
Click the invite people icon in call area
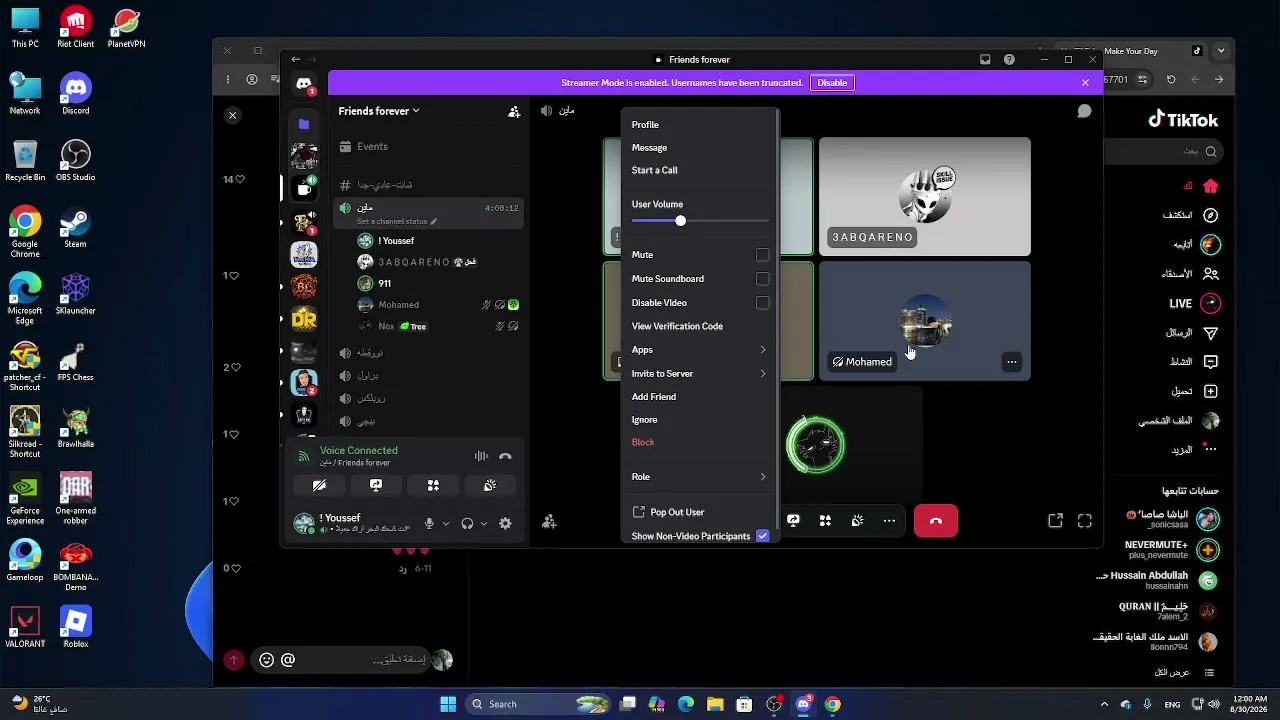[549, 521]
